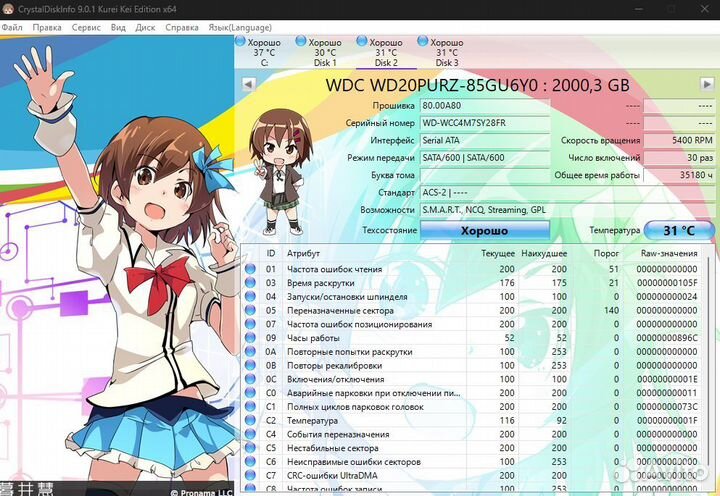
Task: Switch to the C: drive tab
Action: click(x=264, y=52)
